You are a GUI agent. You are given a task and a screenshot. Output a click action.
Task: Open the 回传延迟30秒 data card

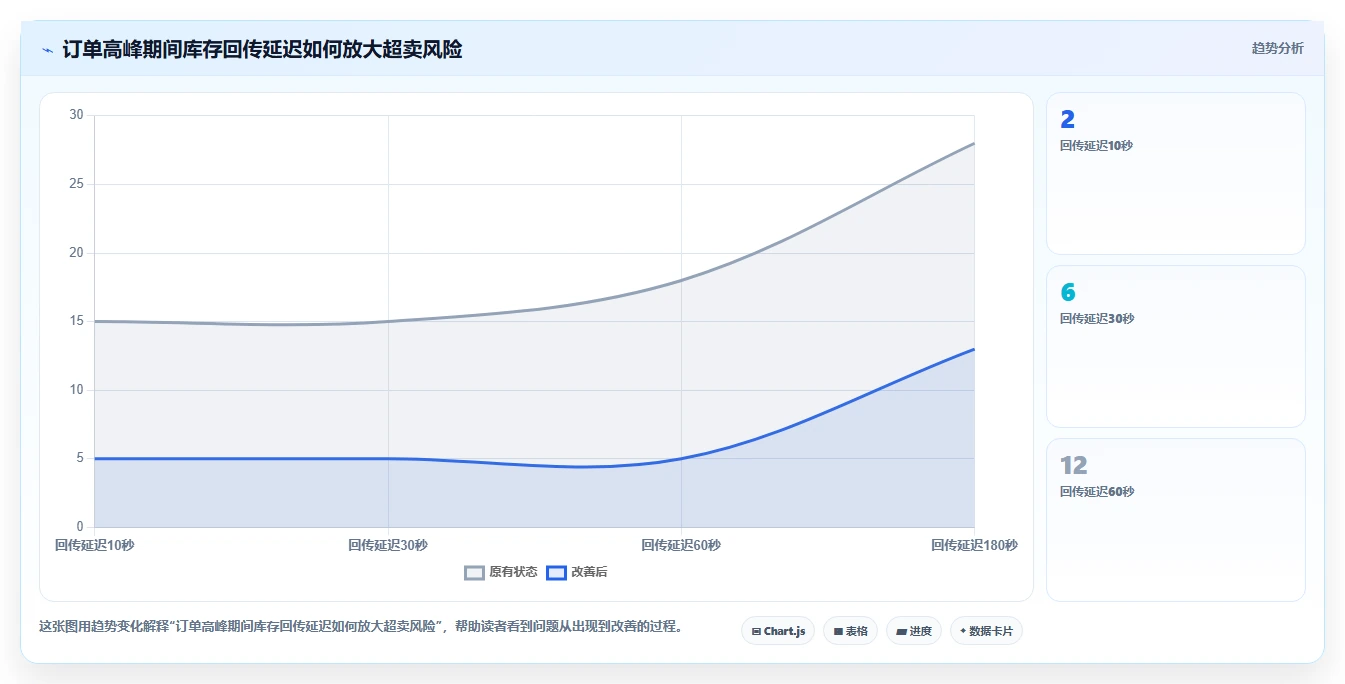1176,346
